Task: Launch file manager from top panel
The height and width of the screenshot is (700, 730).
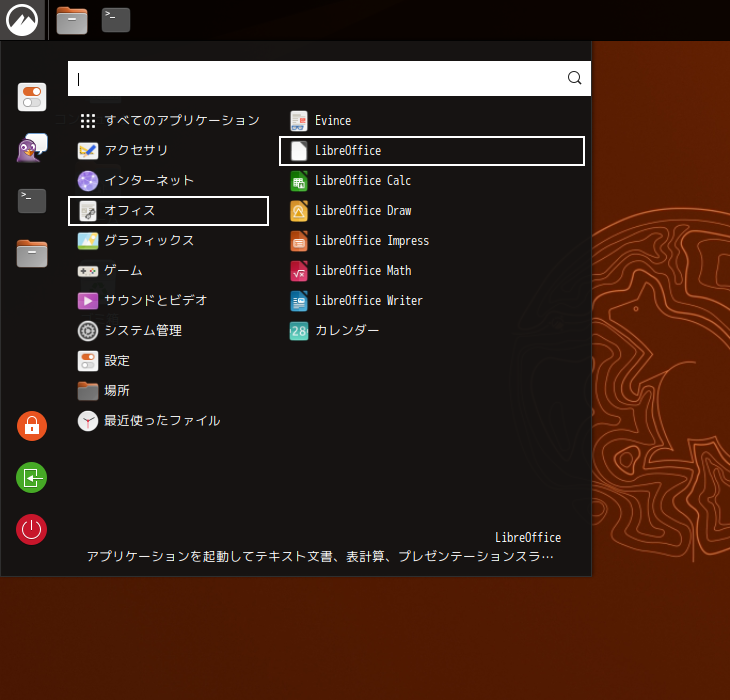Action: [72, 20]
